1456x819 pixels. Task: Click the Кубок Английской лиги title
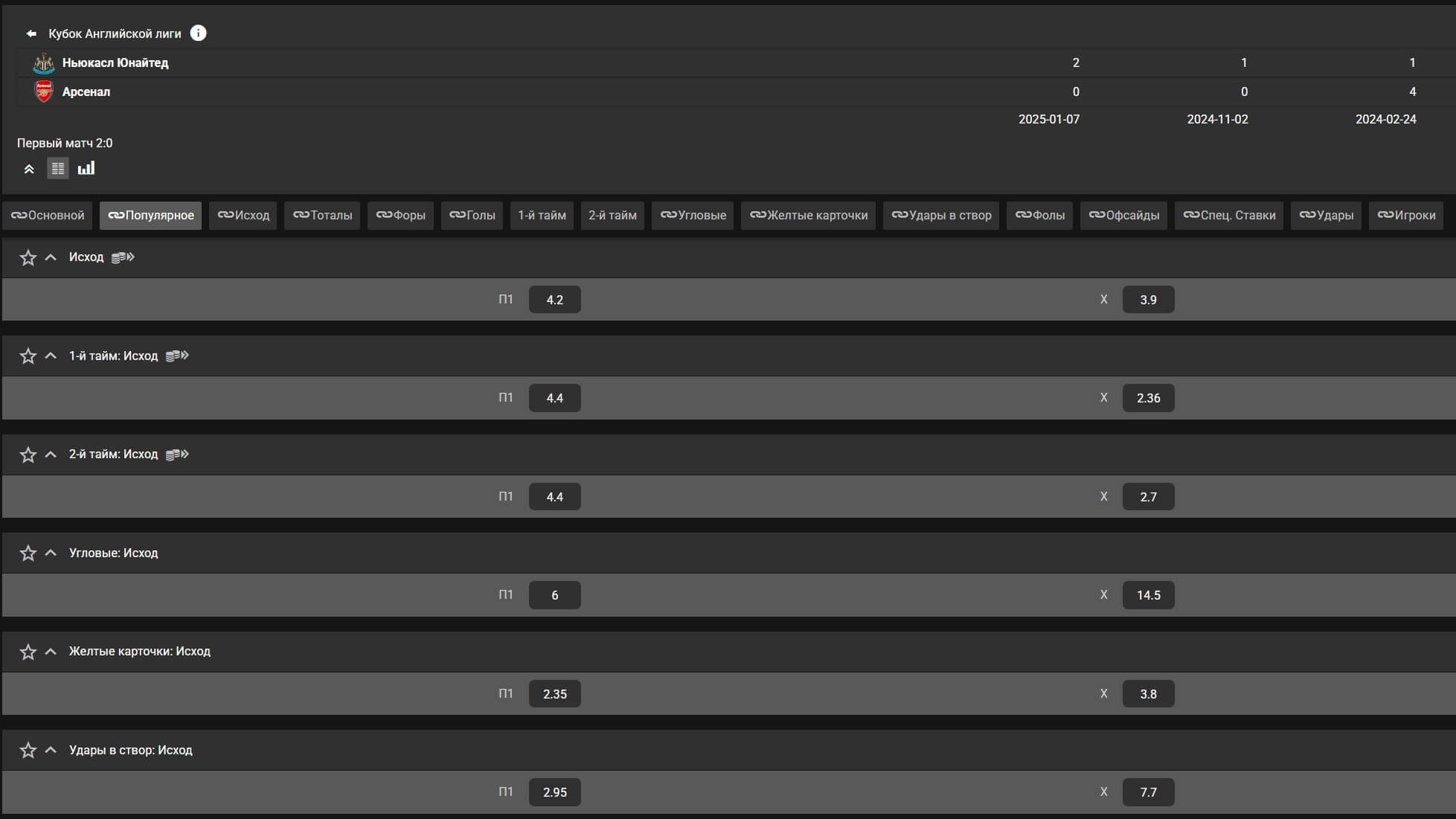coord(115,33)
